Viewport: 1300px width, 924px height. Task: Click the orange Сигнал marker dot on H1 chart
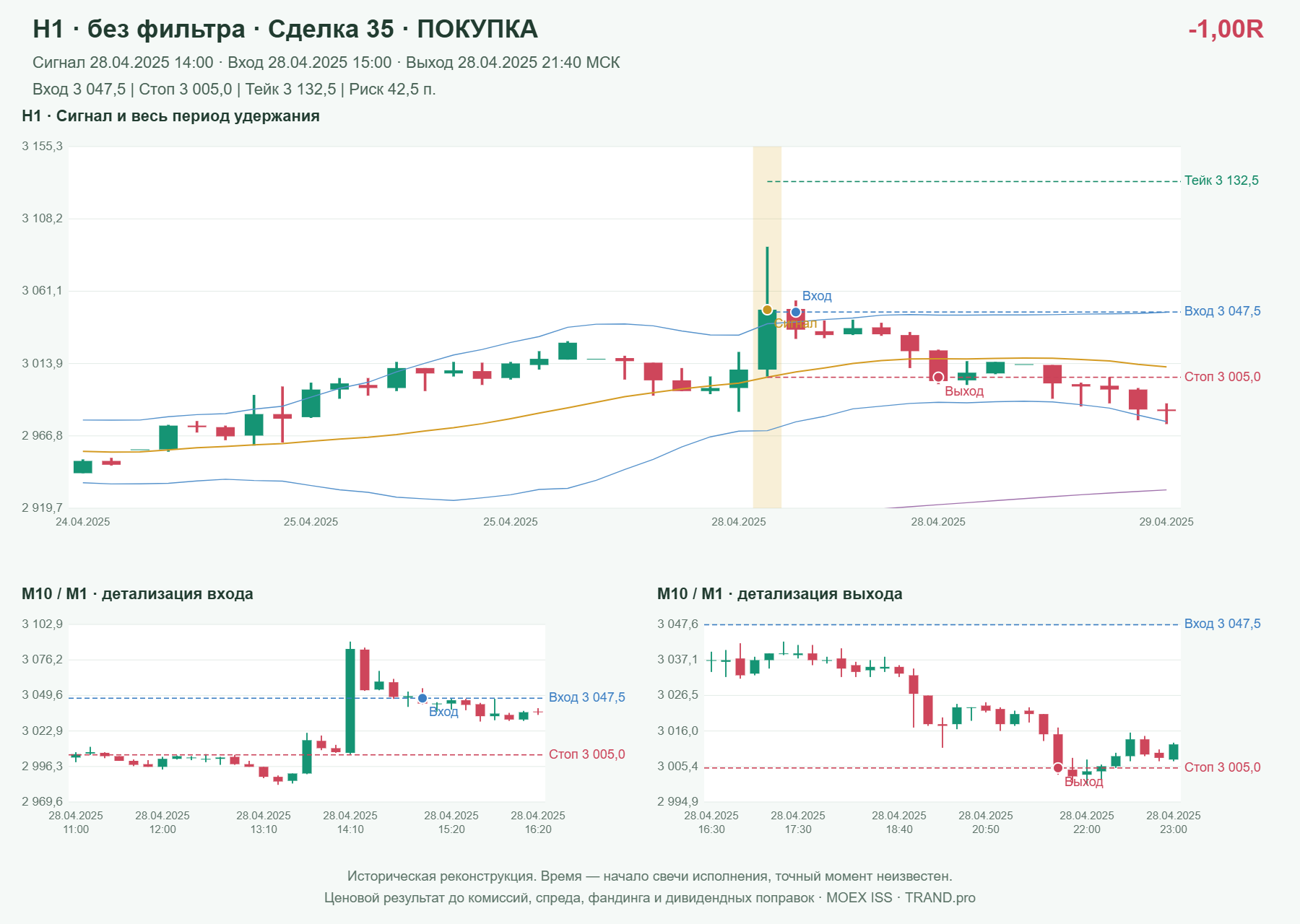point(767,310)
